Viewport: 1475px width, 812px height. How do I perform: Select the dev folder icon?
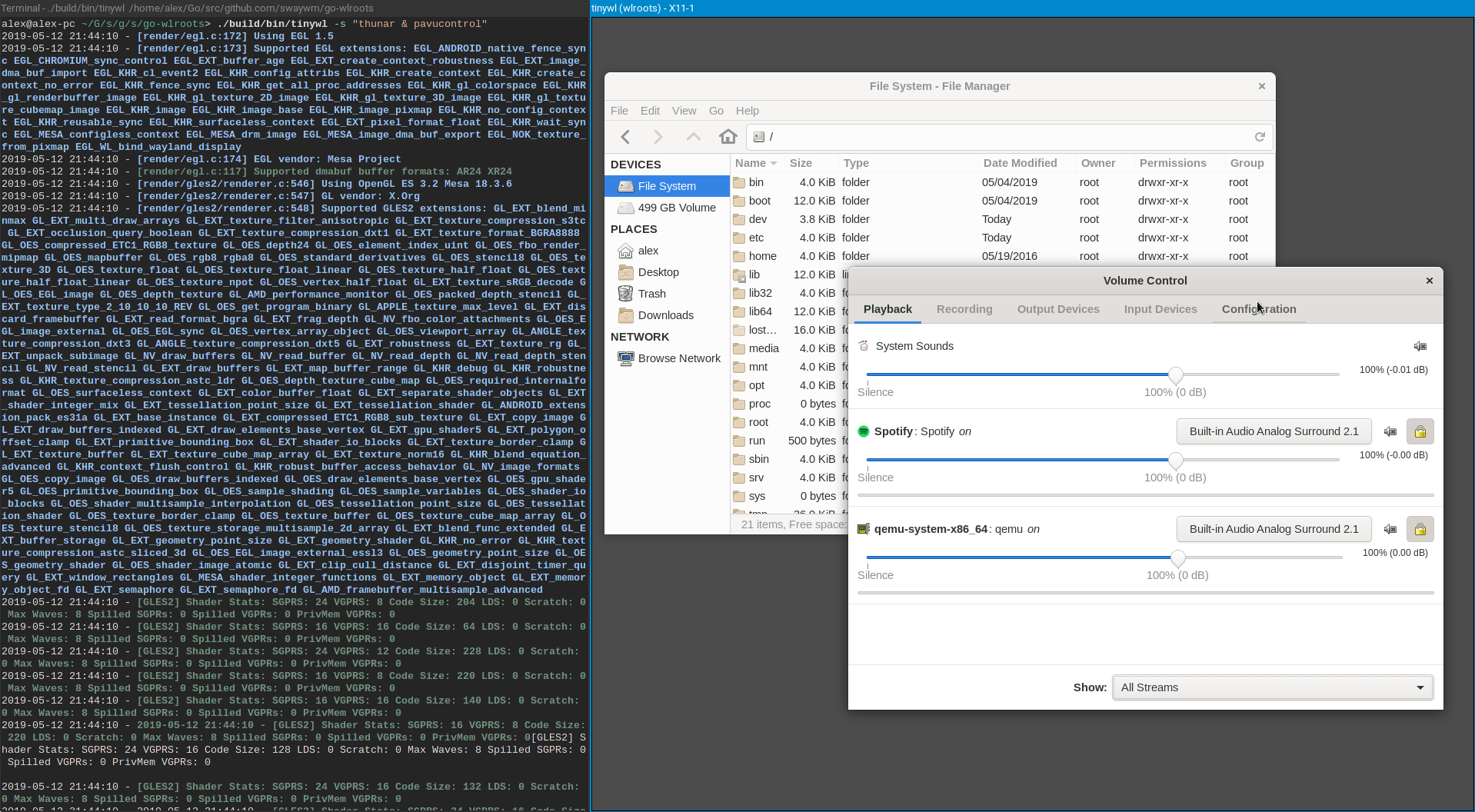click(739, 219)
